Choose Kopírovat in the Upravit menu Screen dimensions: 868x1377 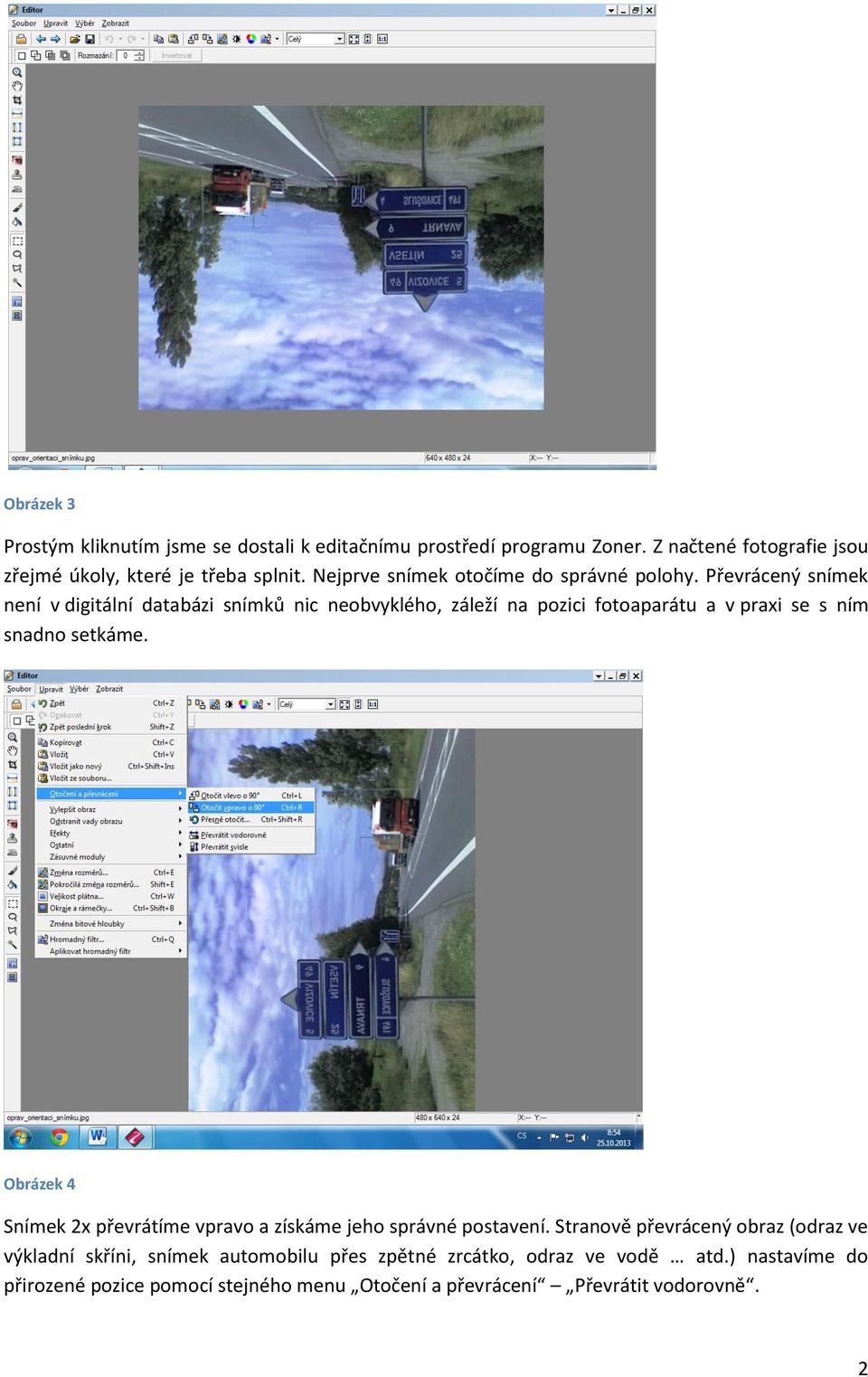point(110,742)
